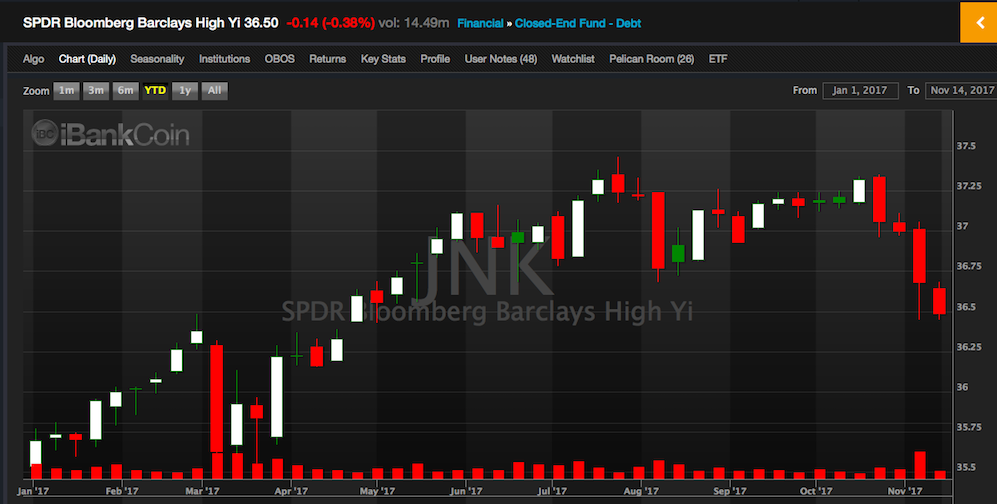Follow the Financial sector link
997x504 pixels.
[480, 23]
